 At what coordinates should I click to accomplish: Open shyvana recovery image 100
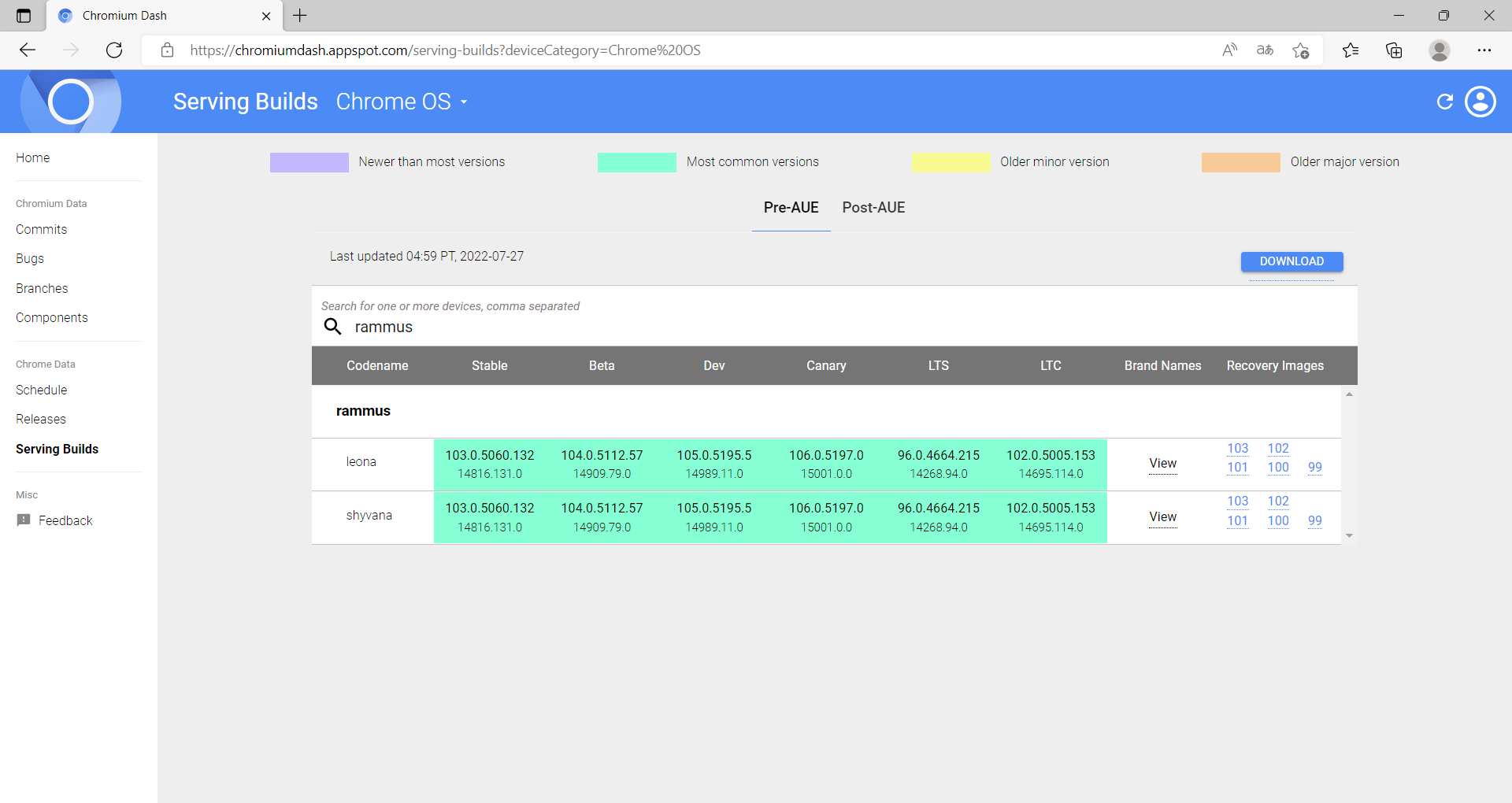pos(1278,520)
